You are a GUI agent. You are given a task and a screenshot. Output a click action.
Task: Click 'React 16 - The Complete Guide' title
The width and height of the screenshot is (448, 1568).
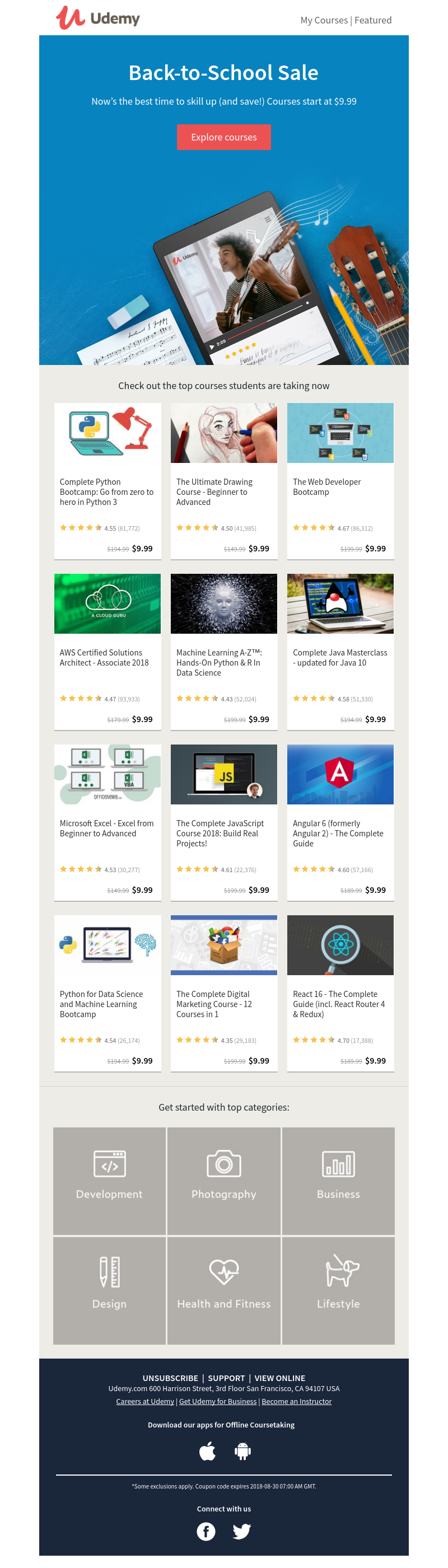pyautogui.click(x=338, y=1004)
